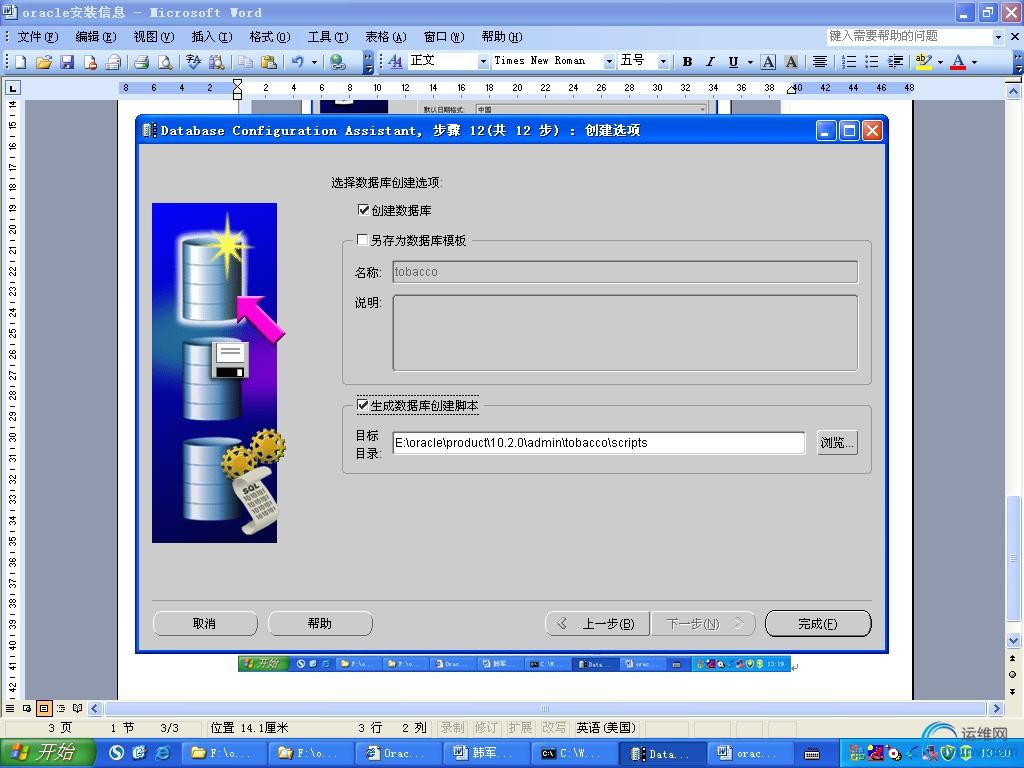
Task: Switch to the C:\W... taskbar command window
Action: click(573, 753)
